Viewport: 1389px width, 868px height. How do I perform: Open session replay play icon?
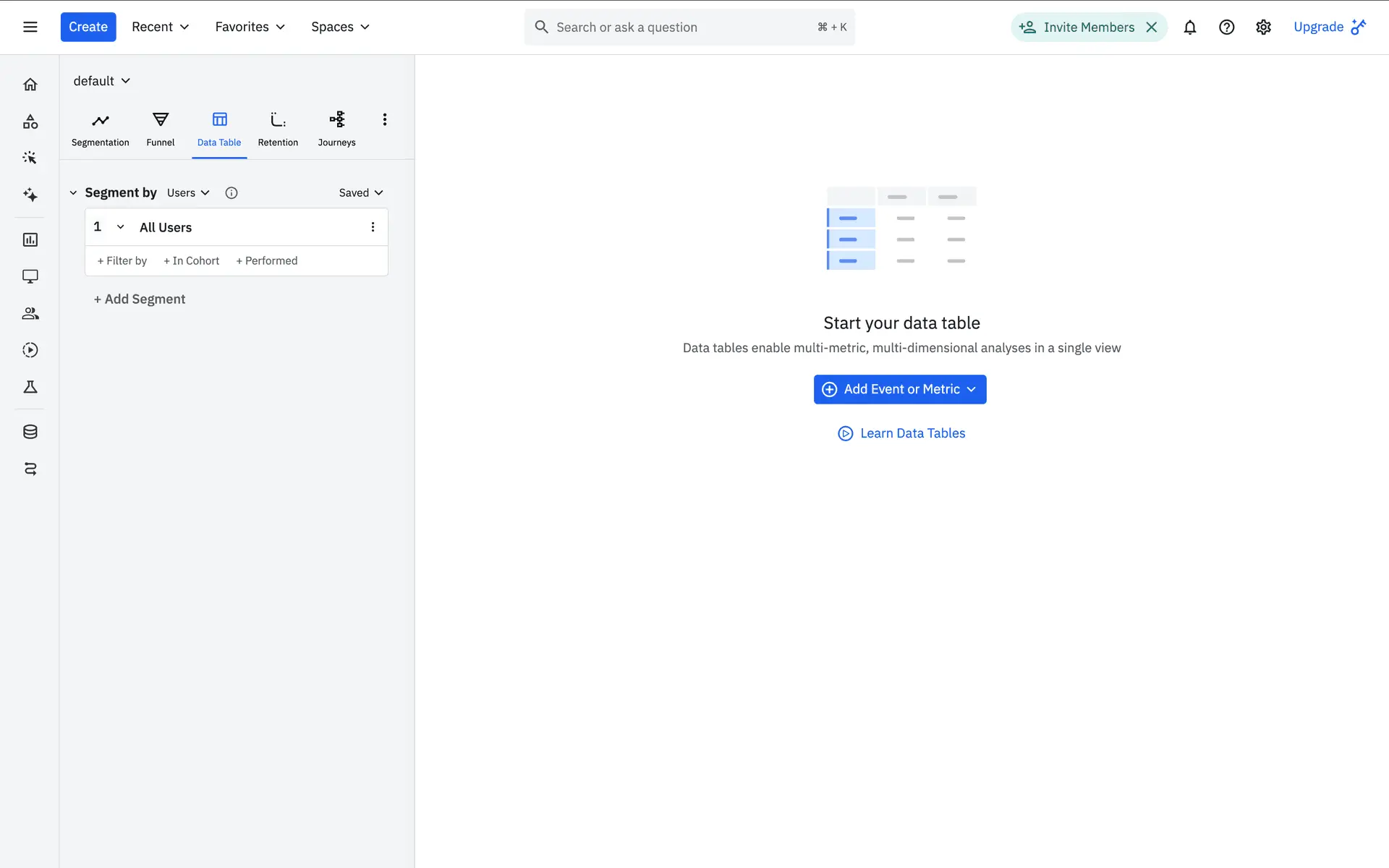30,350
